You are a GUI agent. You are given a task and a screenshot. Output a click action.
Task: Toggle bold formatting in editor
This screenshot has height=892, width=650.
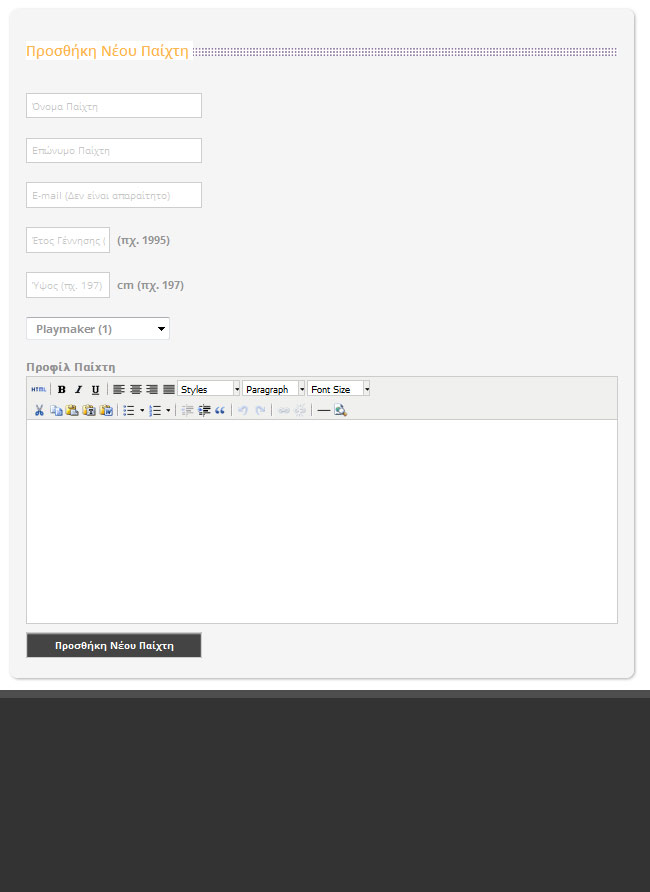tap(61, 389)
